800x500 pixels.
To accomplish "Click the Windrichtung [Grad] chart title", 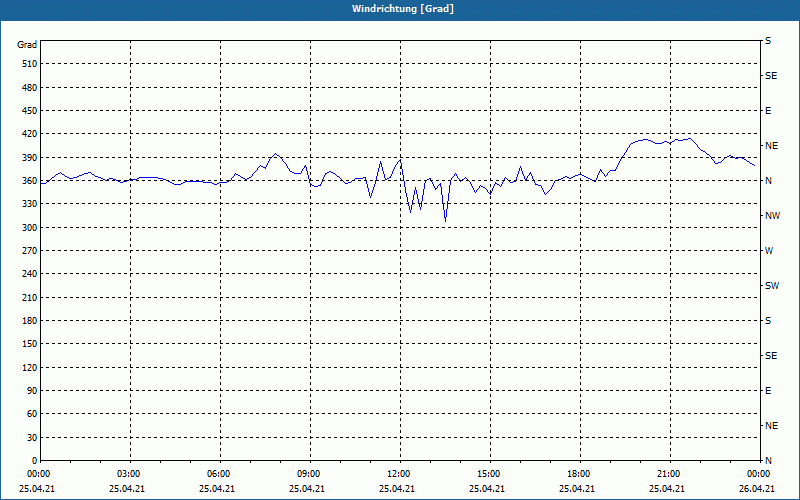I will click(x=403, y=9).
